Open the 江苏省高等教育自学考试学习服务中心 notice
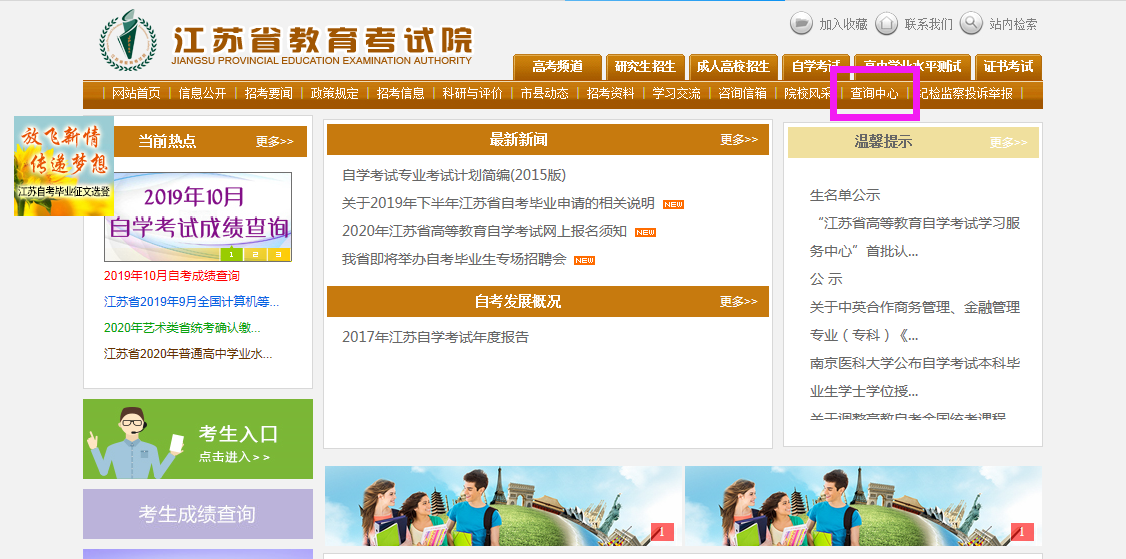The image size is (1126, 559). [x=915, y=237]
